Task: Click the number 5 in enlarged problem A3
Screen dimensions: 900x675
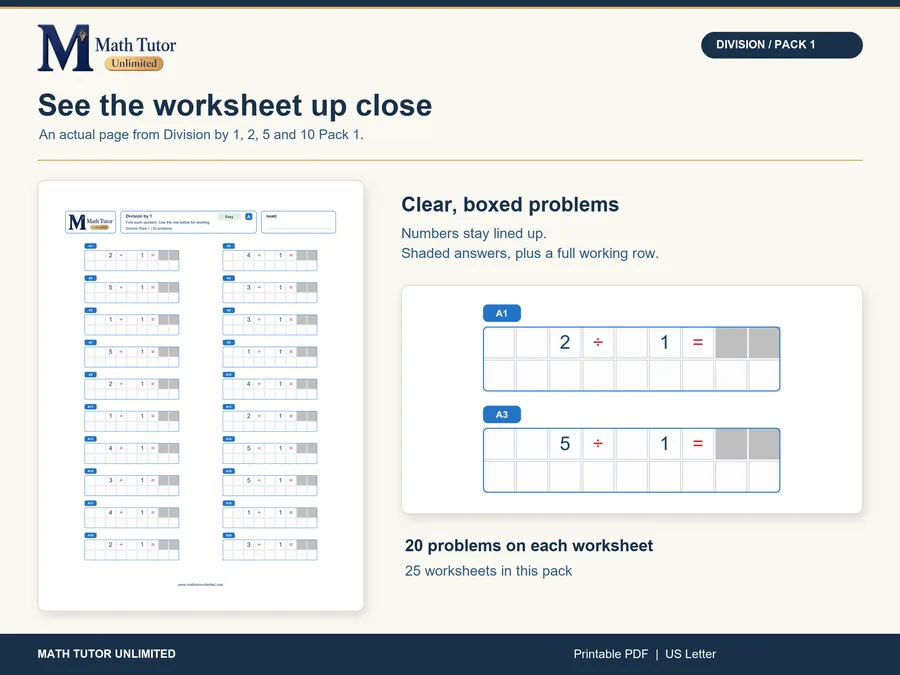Action: [x=565, y=443]
